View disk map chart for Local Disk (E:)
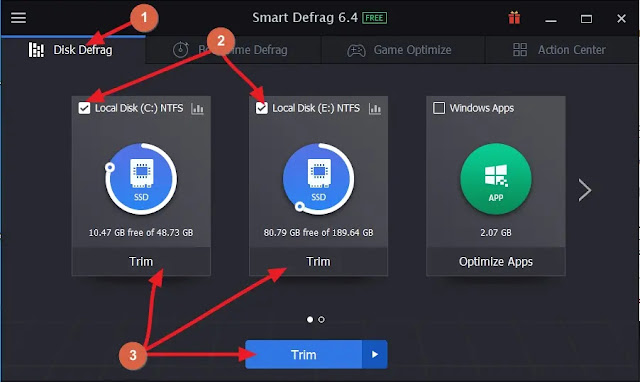Viewport: 640px width, 382px height. click(375, 109)
